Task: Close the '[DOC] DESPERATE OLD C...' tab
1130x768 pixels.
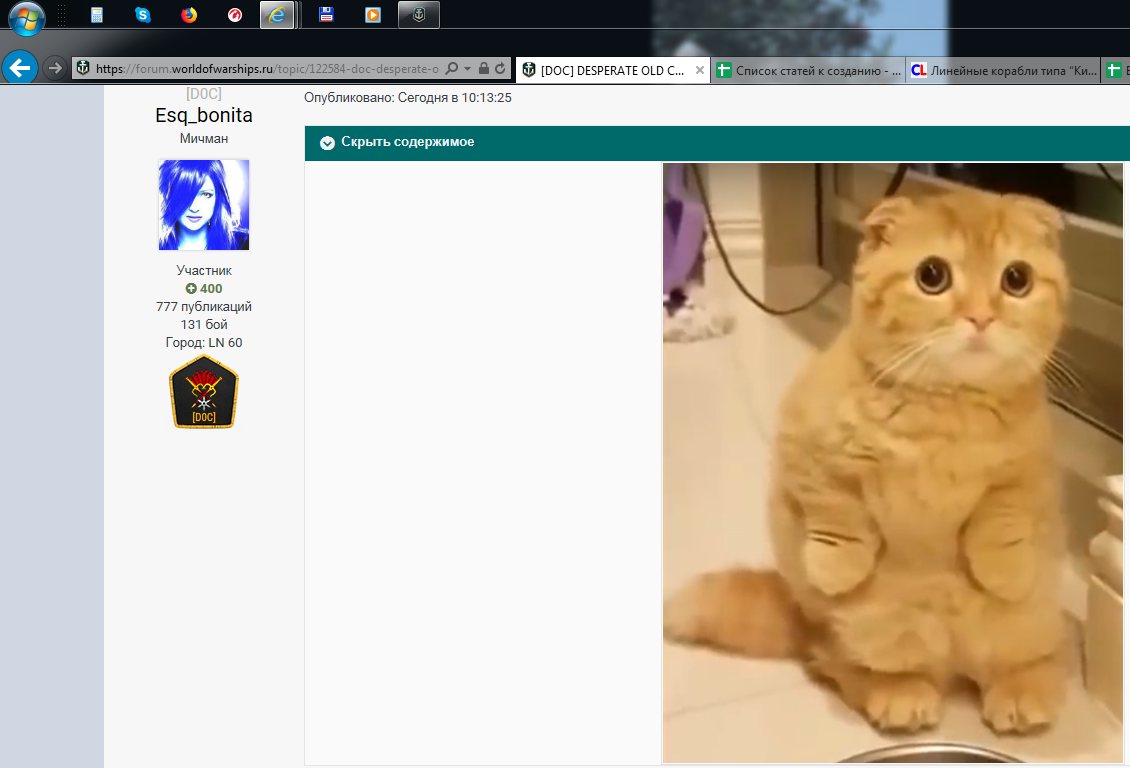Action: [x=700, y=70]
